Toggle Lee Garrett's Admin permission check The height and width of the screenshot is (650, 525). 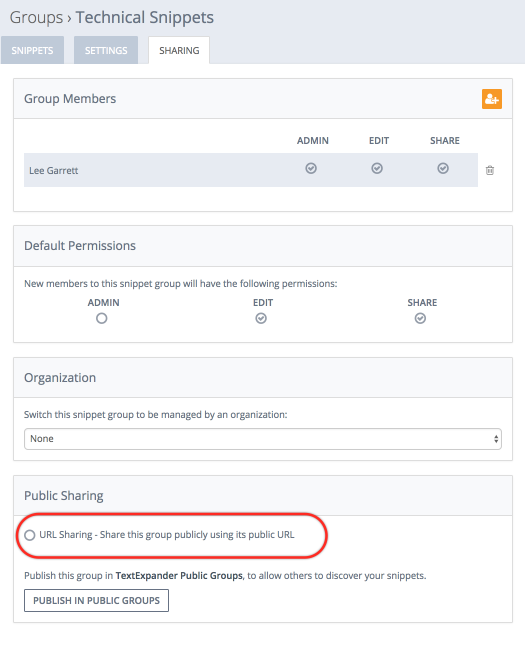(x=311, y=168)
